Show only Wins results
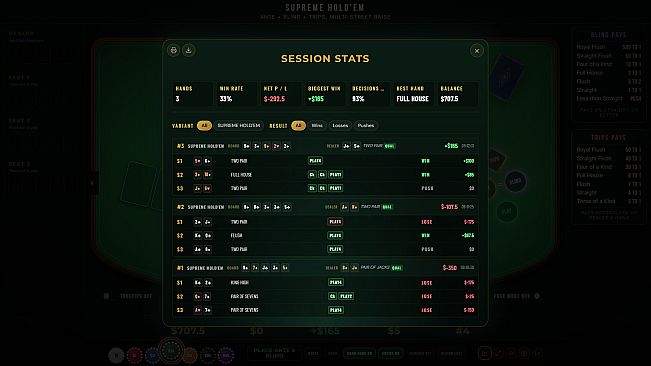The height and width of the screenshot is (366, 651). [x=317, y=125]
